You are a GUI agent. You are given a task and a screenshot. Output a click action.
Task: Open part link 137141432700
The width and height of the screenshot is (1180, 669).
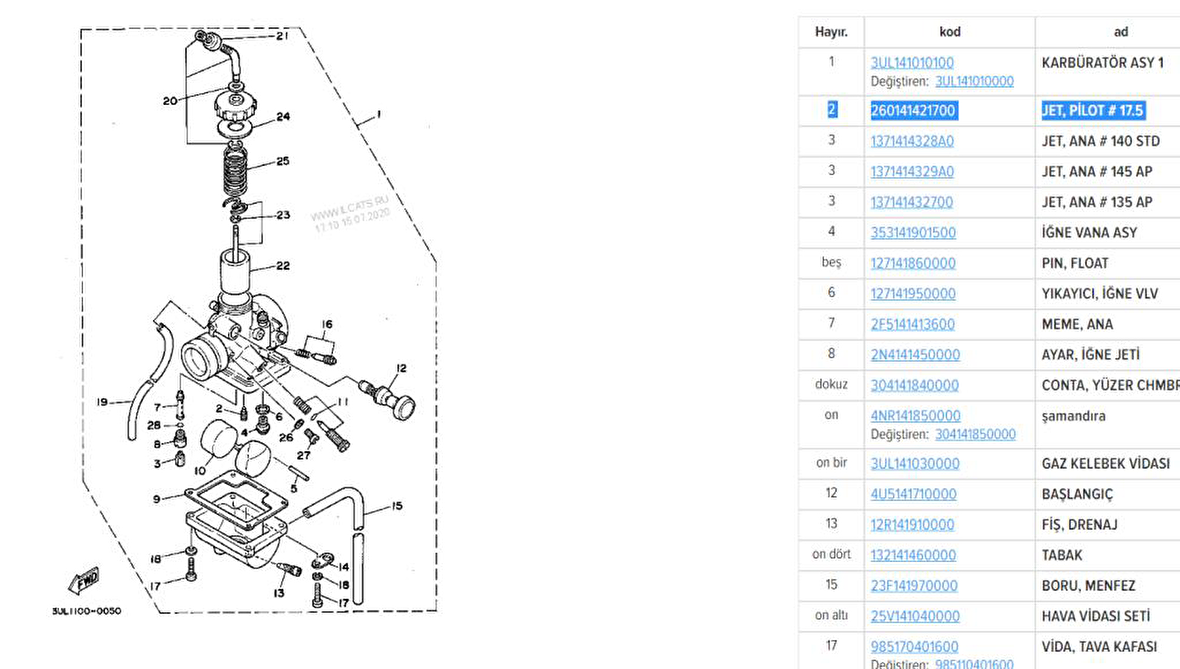(912, 202)
